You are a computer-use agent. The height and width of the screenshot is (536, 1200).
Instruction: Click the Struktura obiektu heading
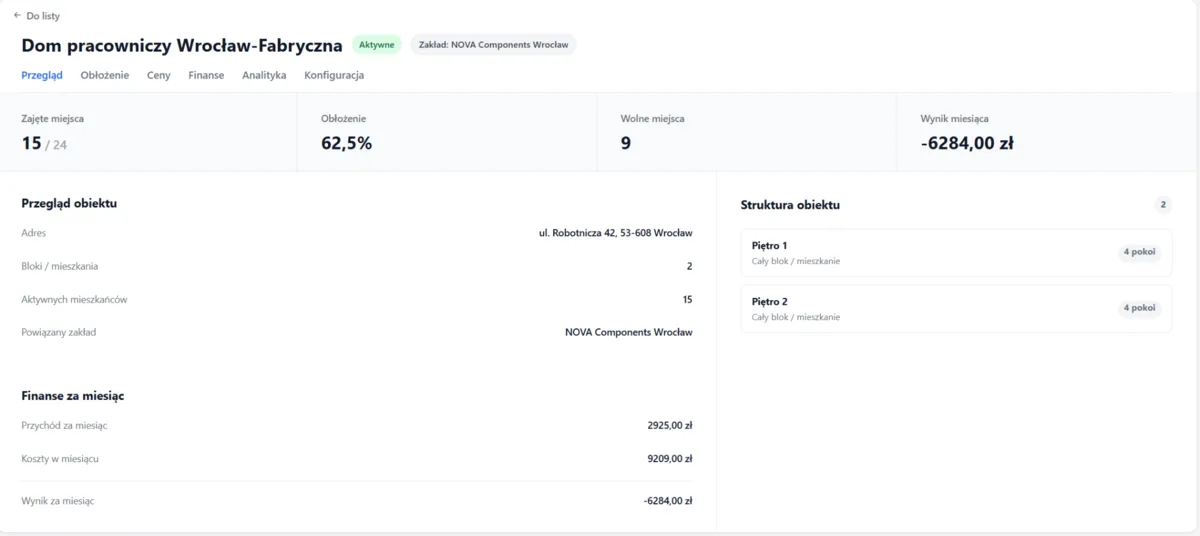[x=790, y=205]
